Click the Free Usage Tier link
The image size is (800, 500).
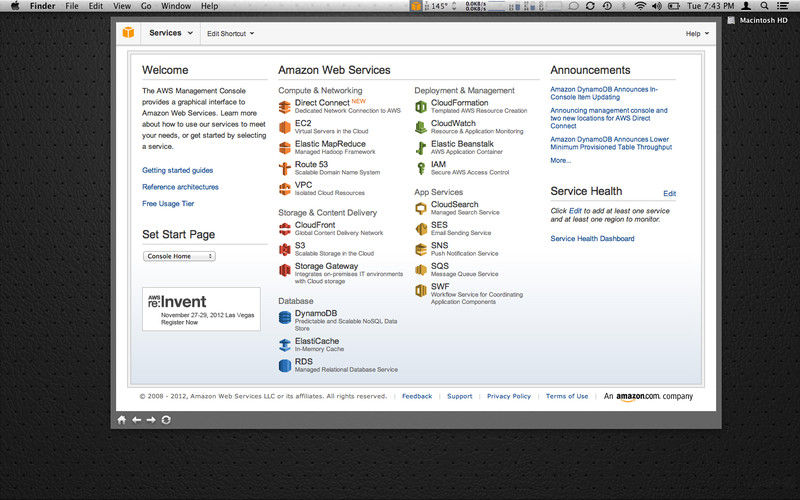(168, 204)
